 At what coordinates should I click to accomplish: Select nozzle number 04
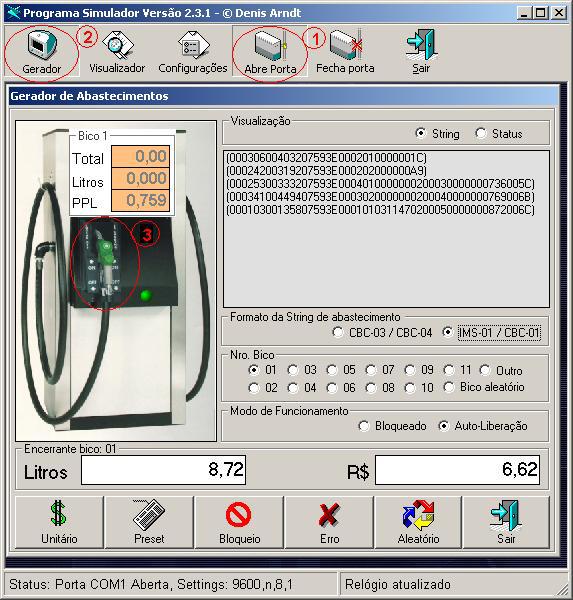point(302,388)
